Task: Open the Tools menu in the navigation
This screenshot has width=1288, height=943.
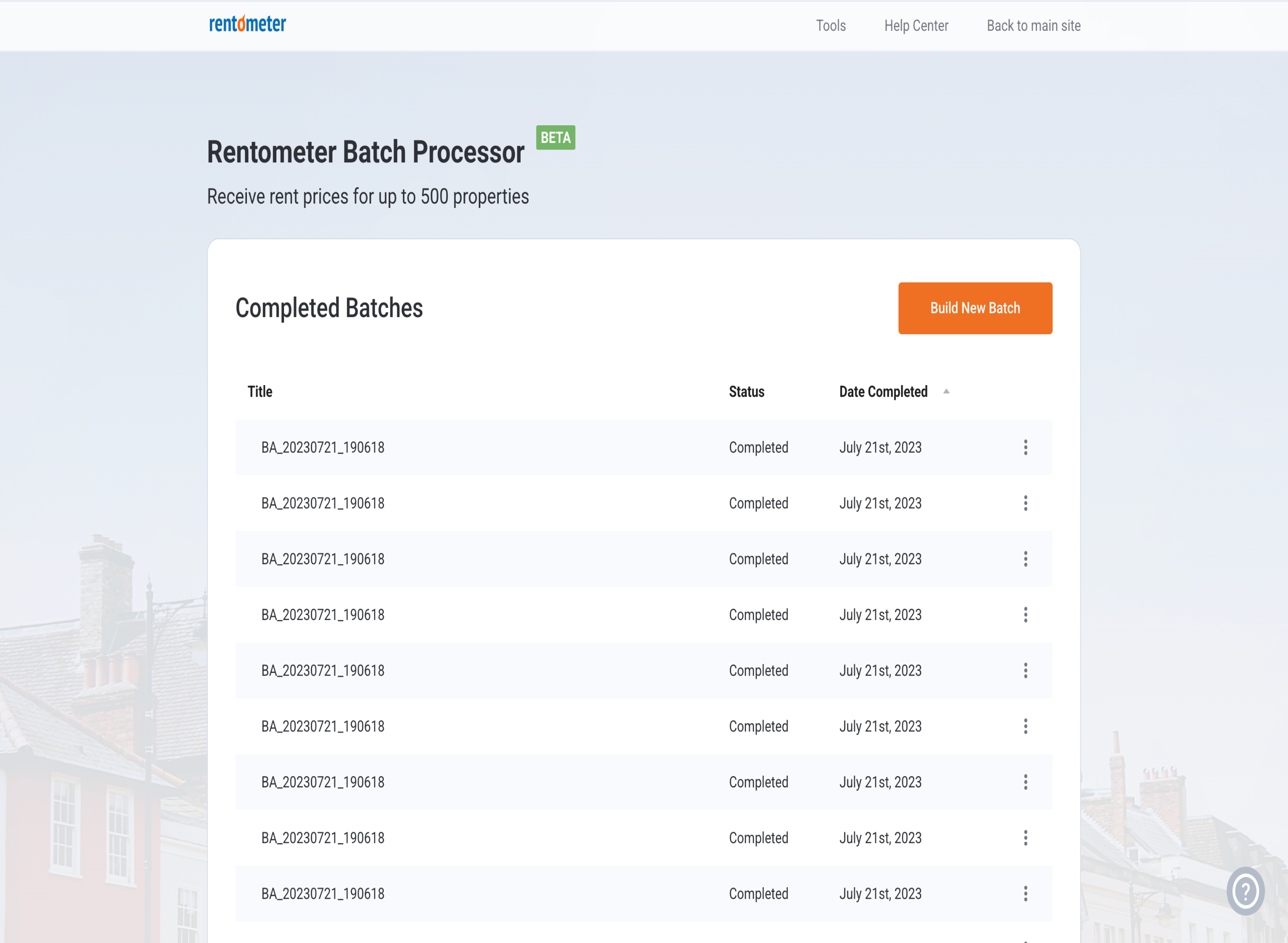Action: coord(830,25)
